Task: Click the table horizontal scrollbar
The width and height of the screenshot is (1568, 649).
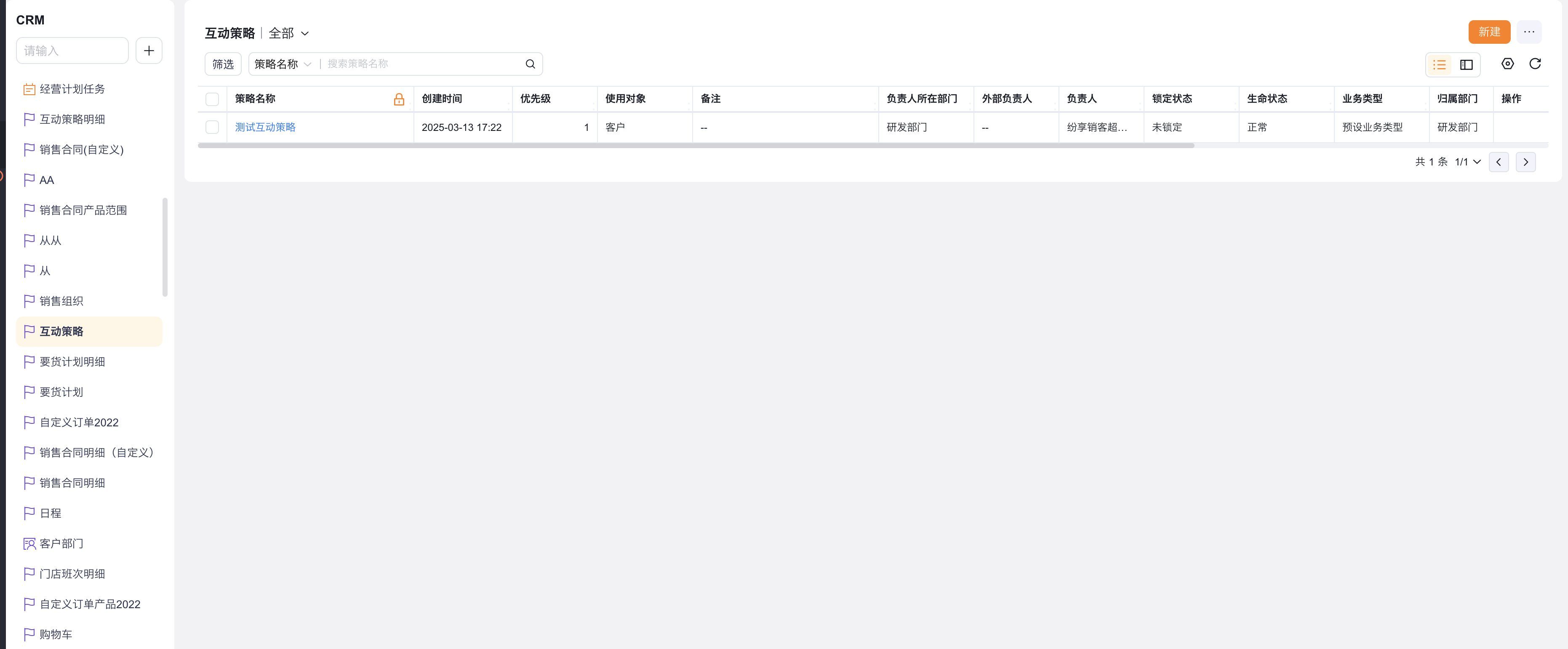Action: click(696, 146)
